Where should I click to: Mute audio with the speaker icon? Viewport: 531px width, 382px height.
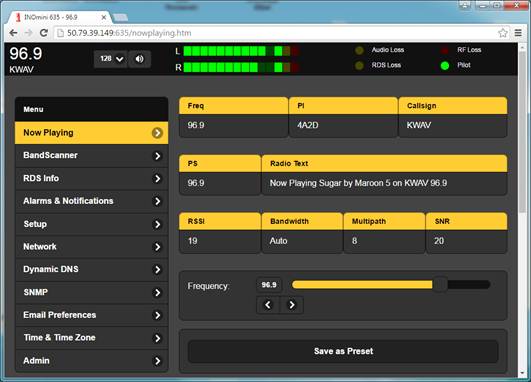tap(140, 59)
